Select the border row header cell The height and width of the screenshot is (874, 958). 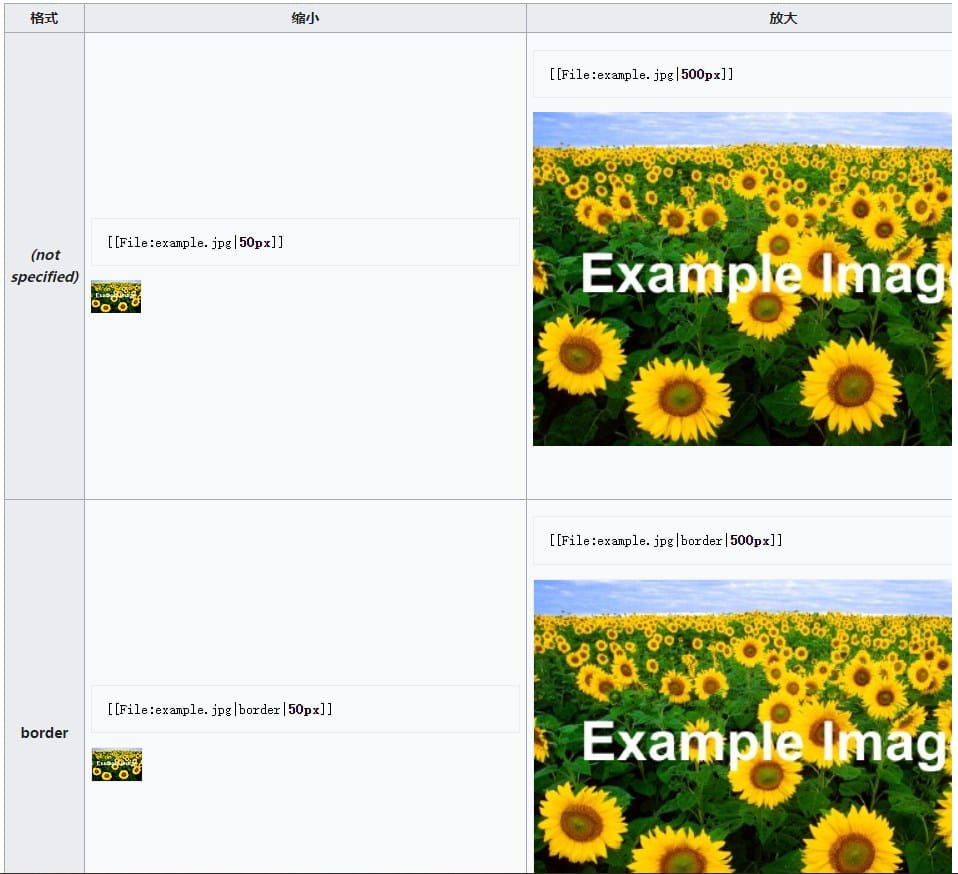click(x=45, y=733)
